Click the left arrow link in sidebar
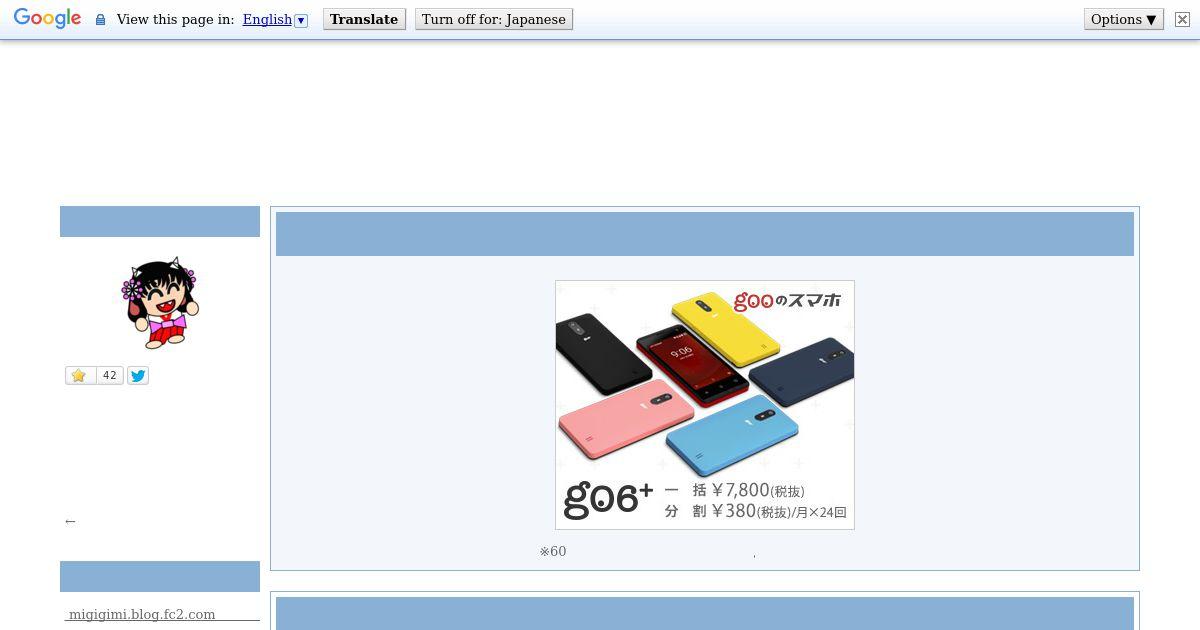Viewport: 1200px width, 630px height. click(x=70, y=521)
